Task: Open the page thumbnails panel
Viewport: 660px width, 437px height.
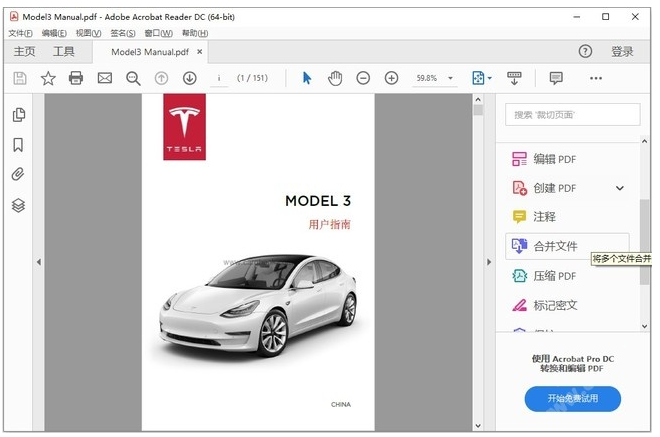Action: click(x=18, y=116)
